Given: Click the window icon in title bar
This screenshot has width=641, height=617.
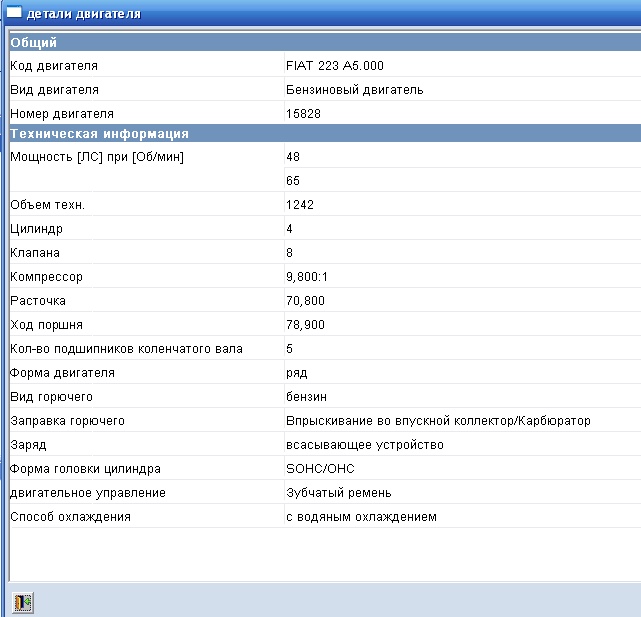Looking at the screenshot, I should 14,14.
